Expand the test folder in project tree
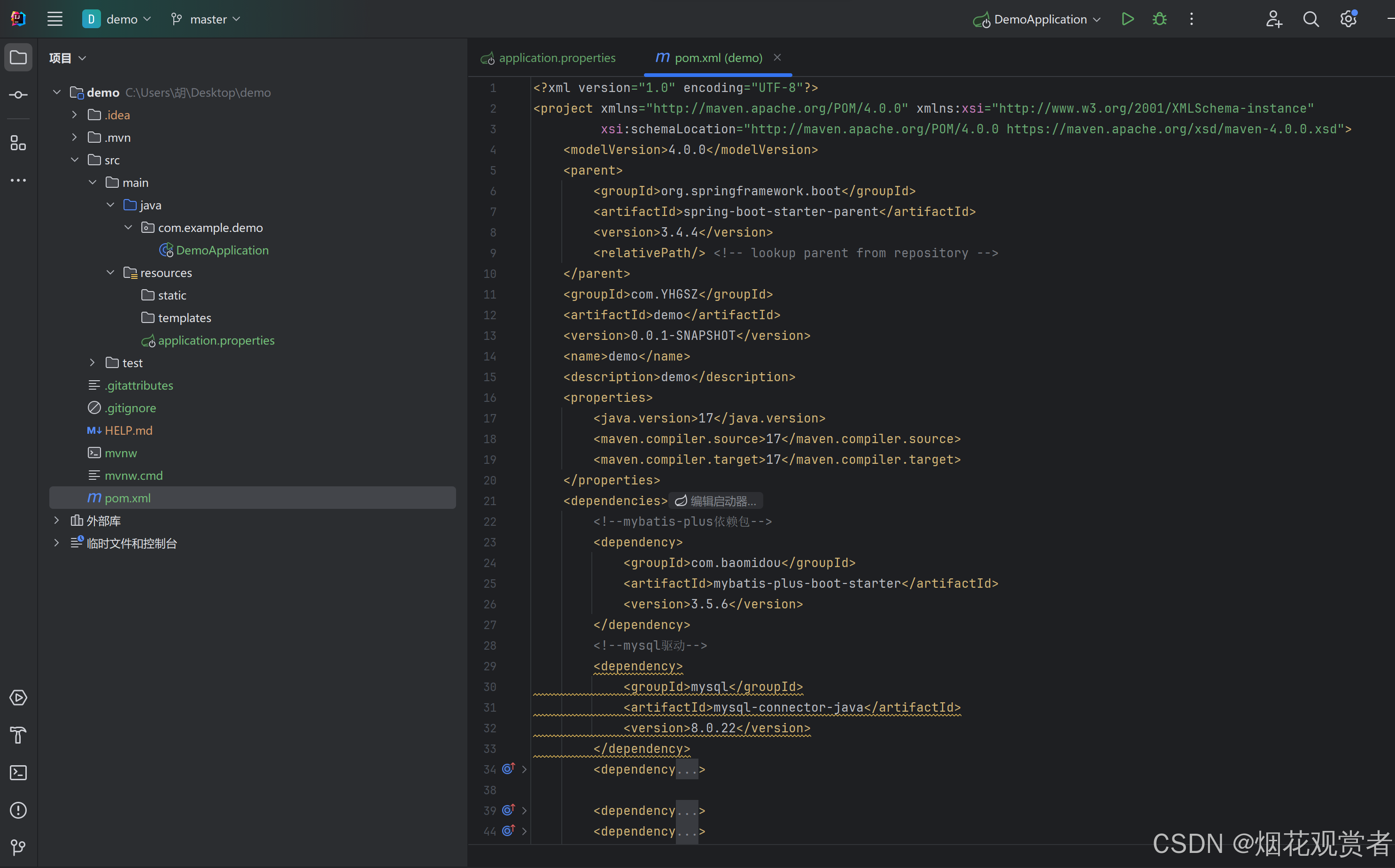Image resolution: width=1395 pixels, height=868 pixels. [x=92, y=362]
